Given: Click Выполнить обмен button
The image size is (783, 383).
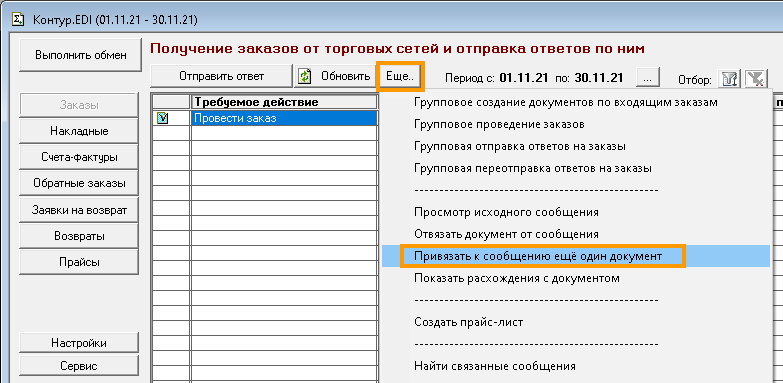Looking at the screenshot, I should pyautogui.click(x=80, y=55).
